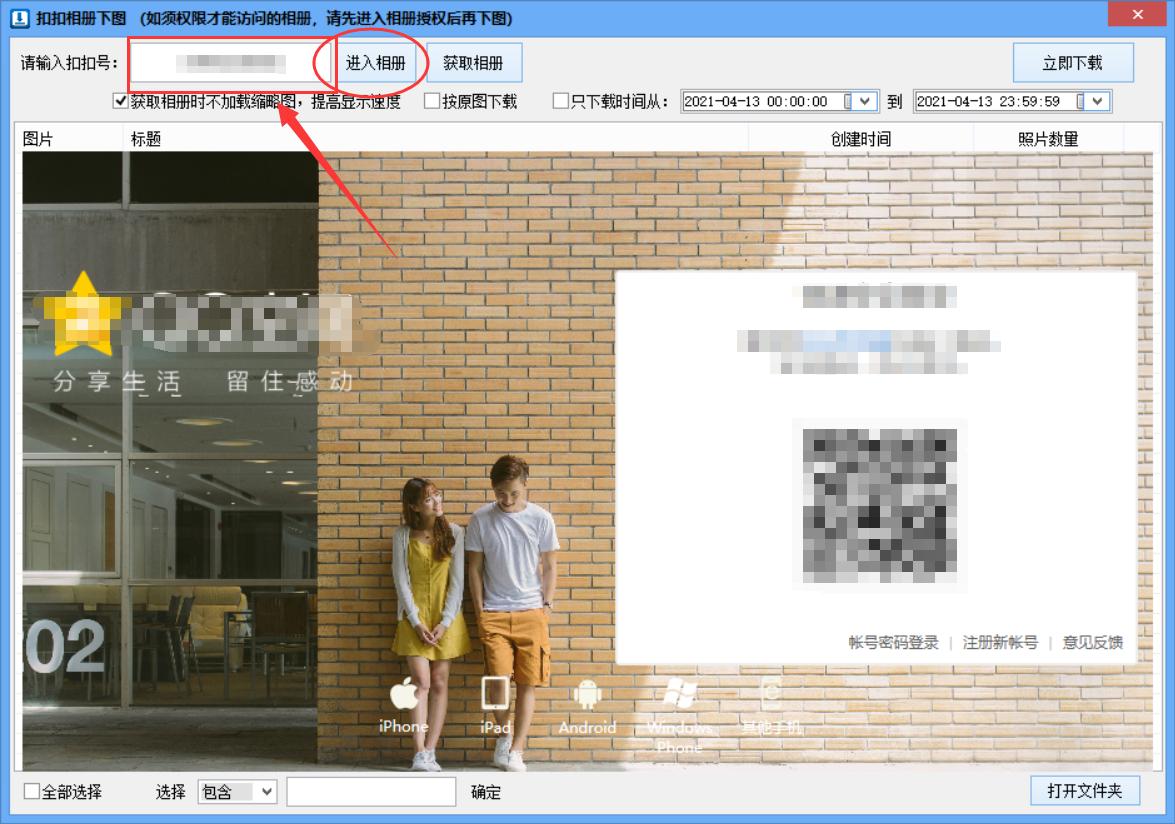The width and height of the screenshot is (1175, 824).
Task: Open the 包含 filter combo box
Action: tap(262, 792)
